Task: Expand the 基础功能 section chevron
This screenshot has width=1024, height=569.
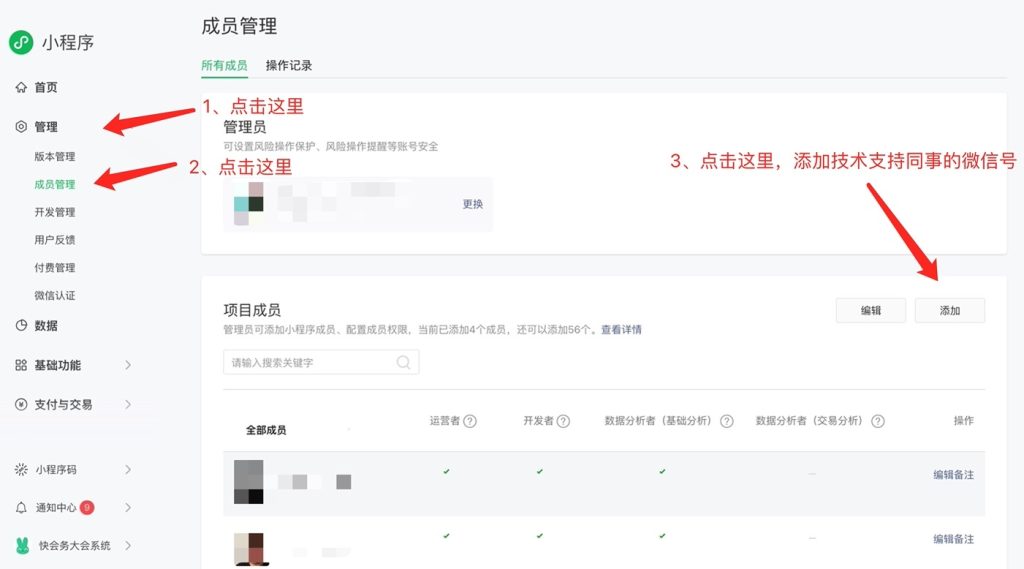Action: [128, 365]
